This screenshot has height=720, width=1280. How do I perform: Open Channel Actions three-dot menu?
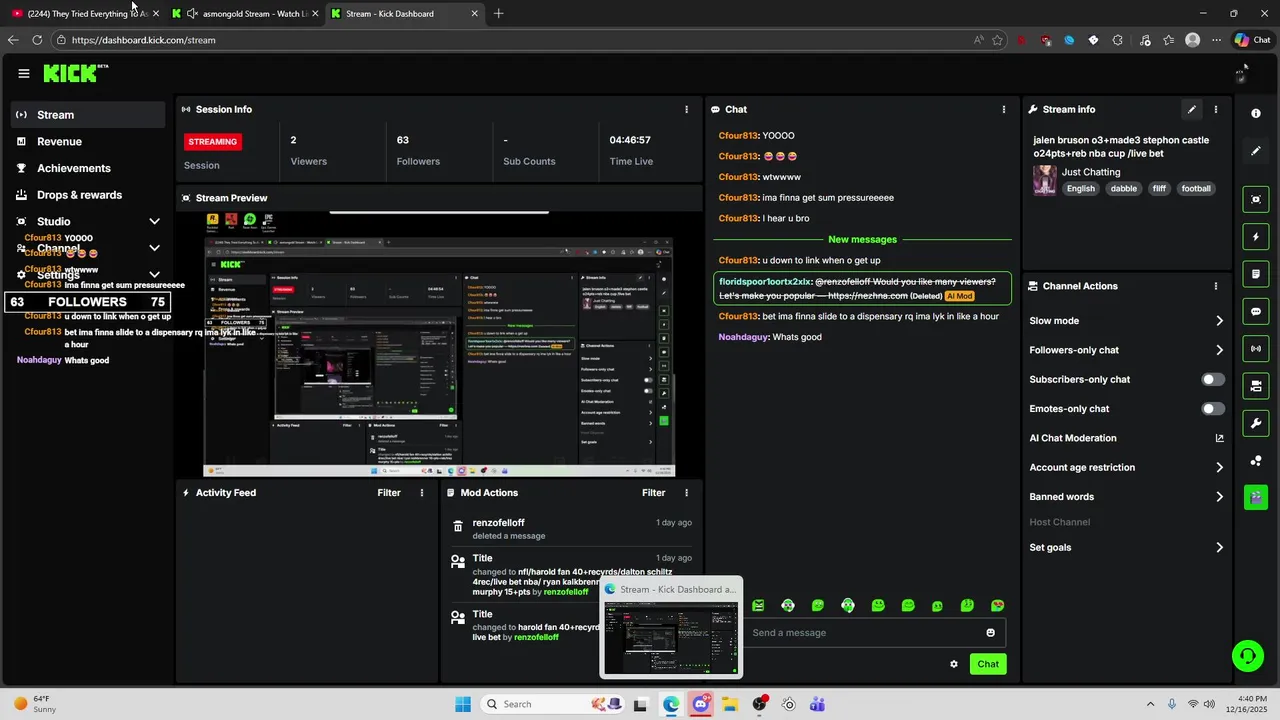(x=1216, y=286)
